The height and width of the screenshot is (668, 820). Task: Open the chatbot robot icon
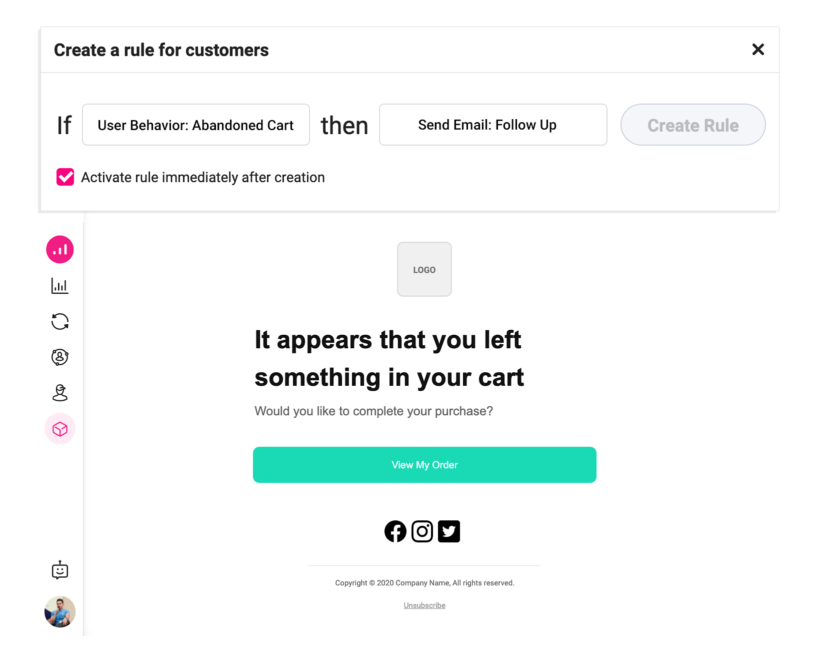(x=60, y=570)
